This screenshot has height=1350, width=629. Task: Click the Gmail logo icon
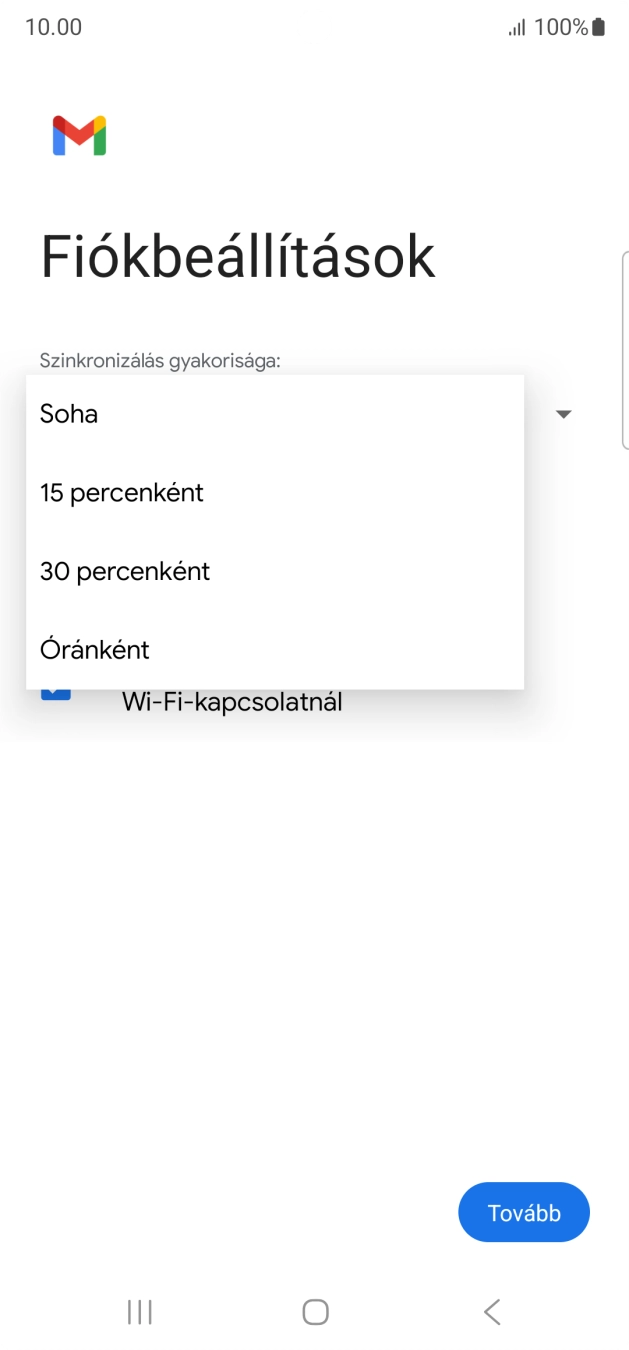(81, 135)
